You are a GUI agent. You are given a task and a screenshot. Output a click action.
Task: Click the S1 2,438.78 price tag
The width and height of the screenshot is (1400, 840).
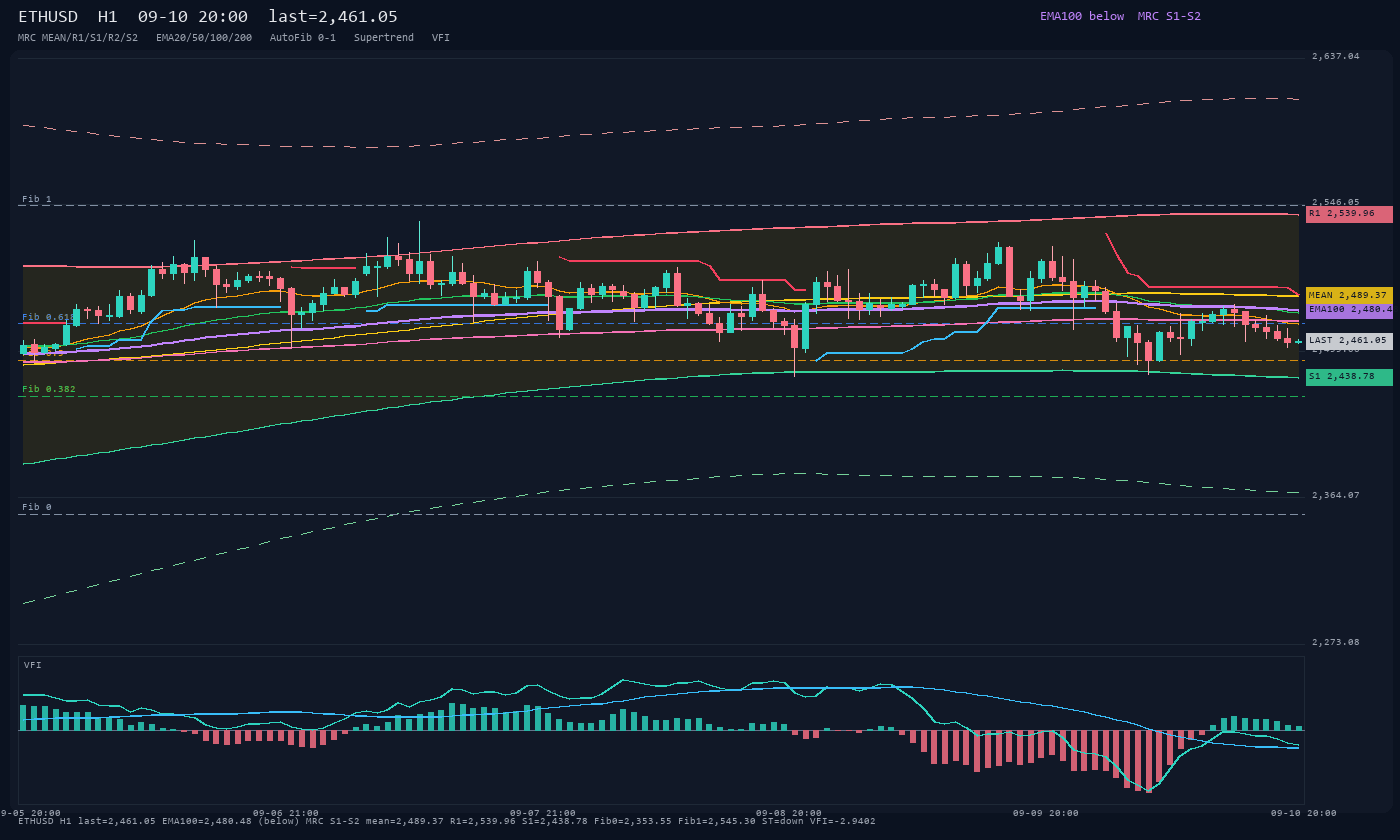click(1349, 377)
